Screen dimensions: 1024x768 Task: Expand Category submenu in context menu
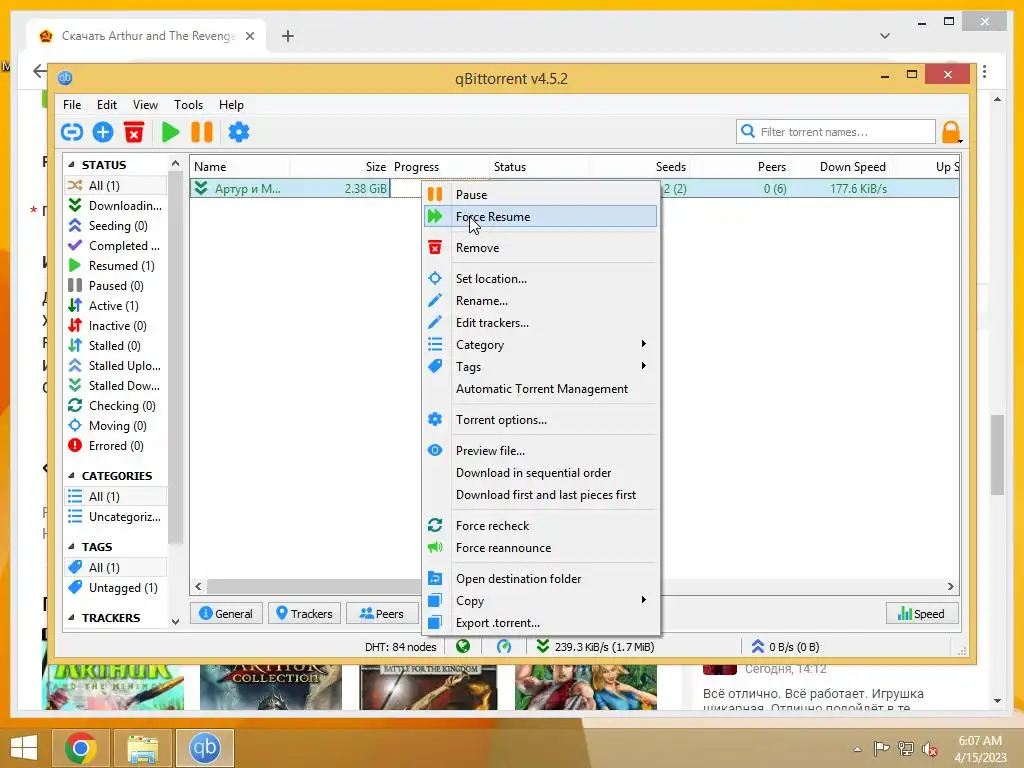tap(541, 345)
